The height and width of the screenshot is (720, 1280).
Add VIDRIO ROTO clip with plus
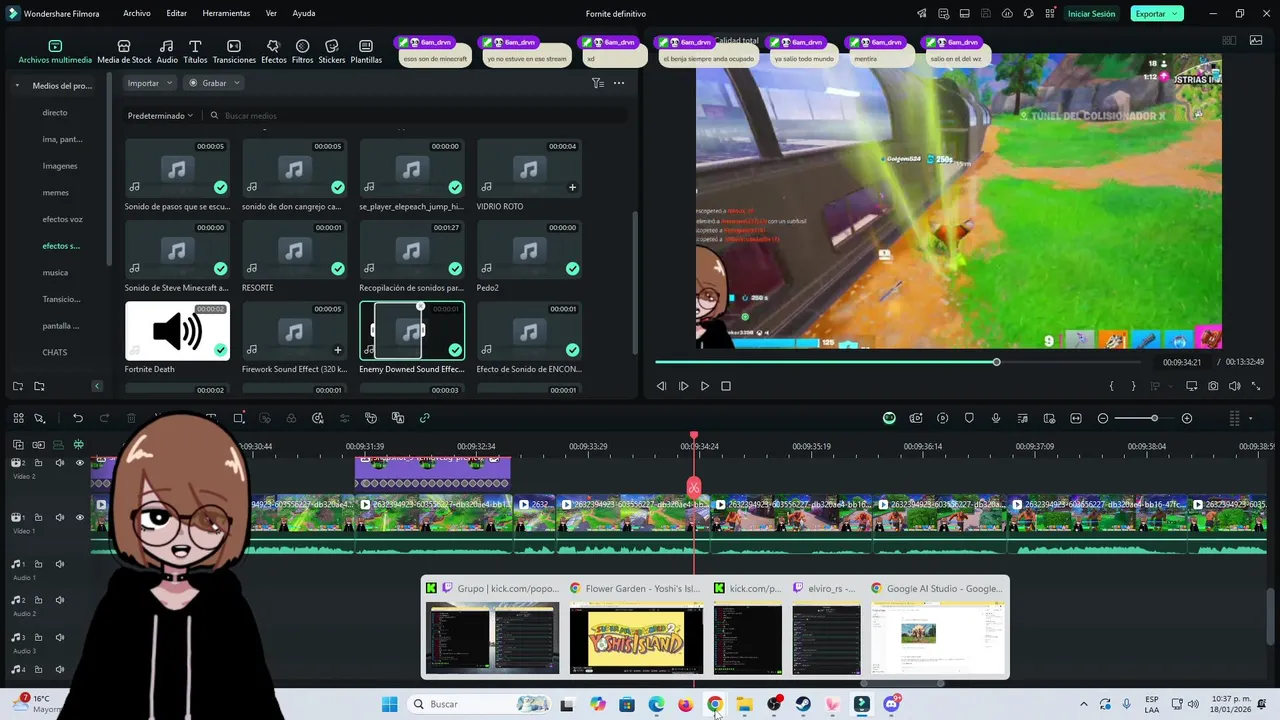572,187
